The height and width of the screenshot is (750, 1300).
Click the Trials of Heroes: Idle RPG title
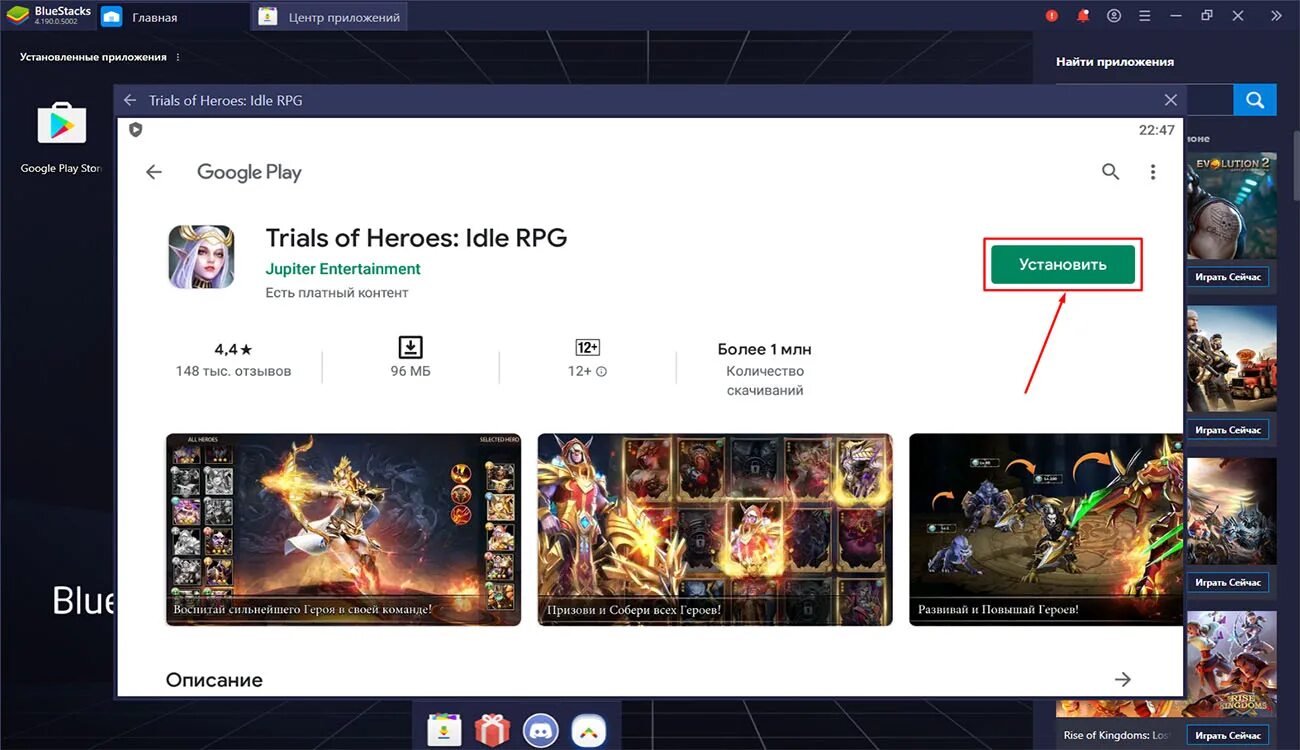coord(416,238)
